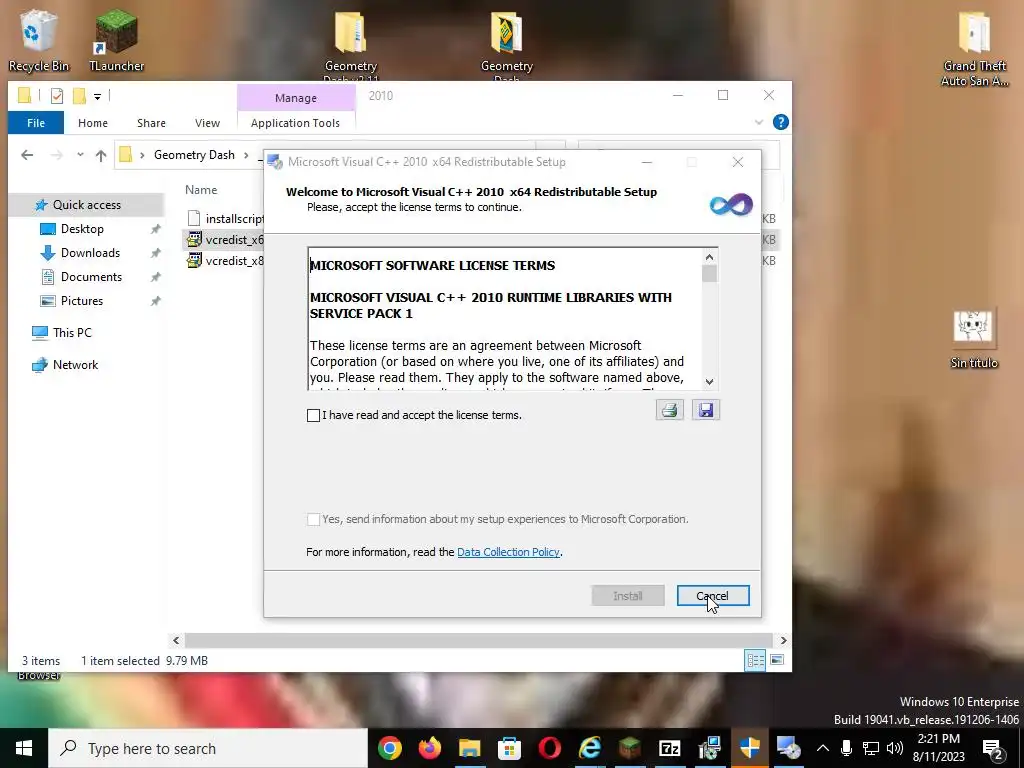Click the taskbar search box
Viewport: 1024px width, 768px height.
point(208,748)
